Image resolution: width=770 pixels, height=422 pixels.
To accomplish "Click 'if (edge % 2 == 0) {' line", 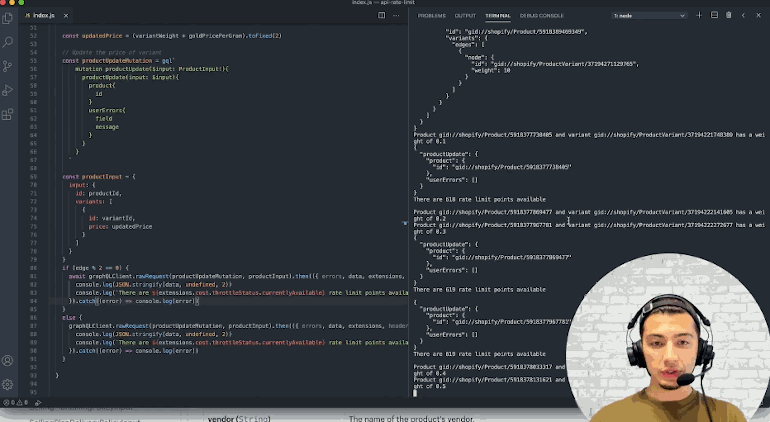I will 95,268.
